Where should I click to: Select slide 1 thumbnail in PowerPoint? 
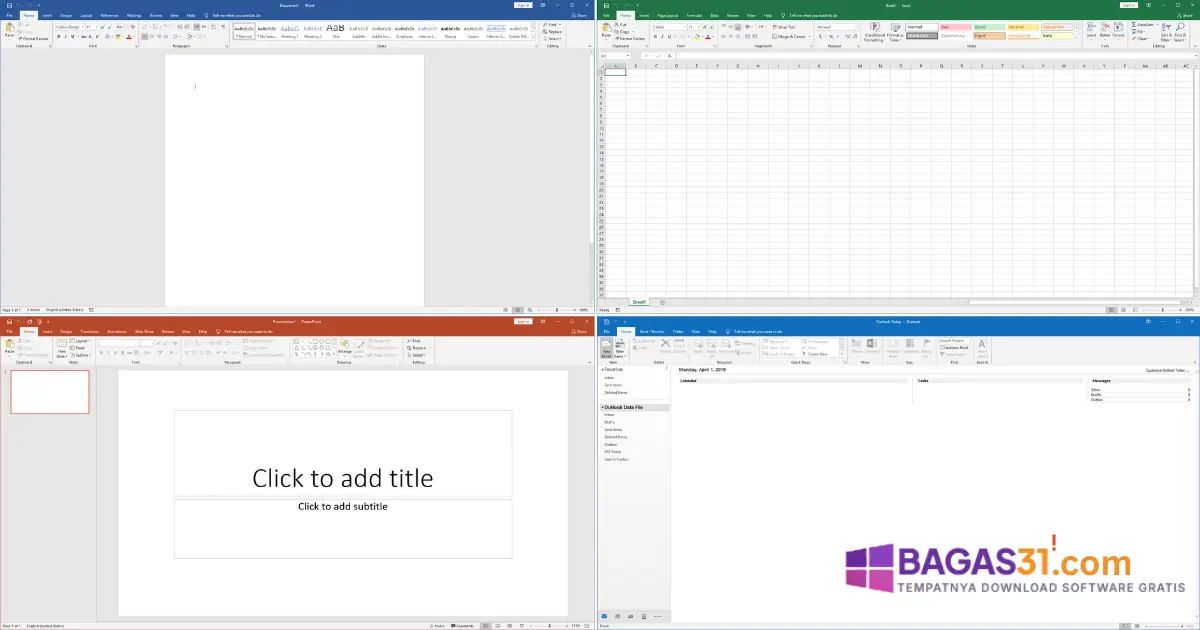pos(50,392)
